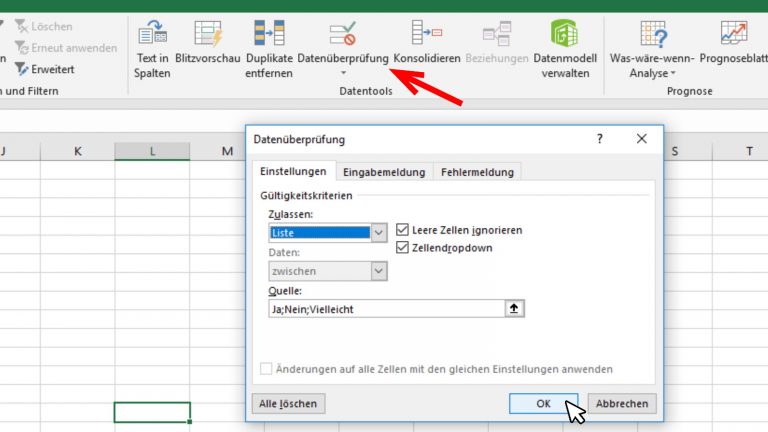Click Datenmodell verwalten icon
Viewport: 768px width, 432px height.
coord(565,36)
